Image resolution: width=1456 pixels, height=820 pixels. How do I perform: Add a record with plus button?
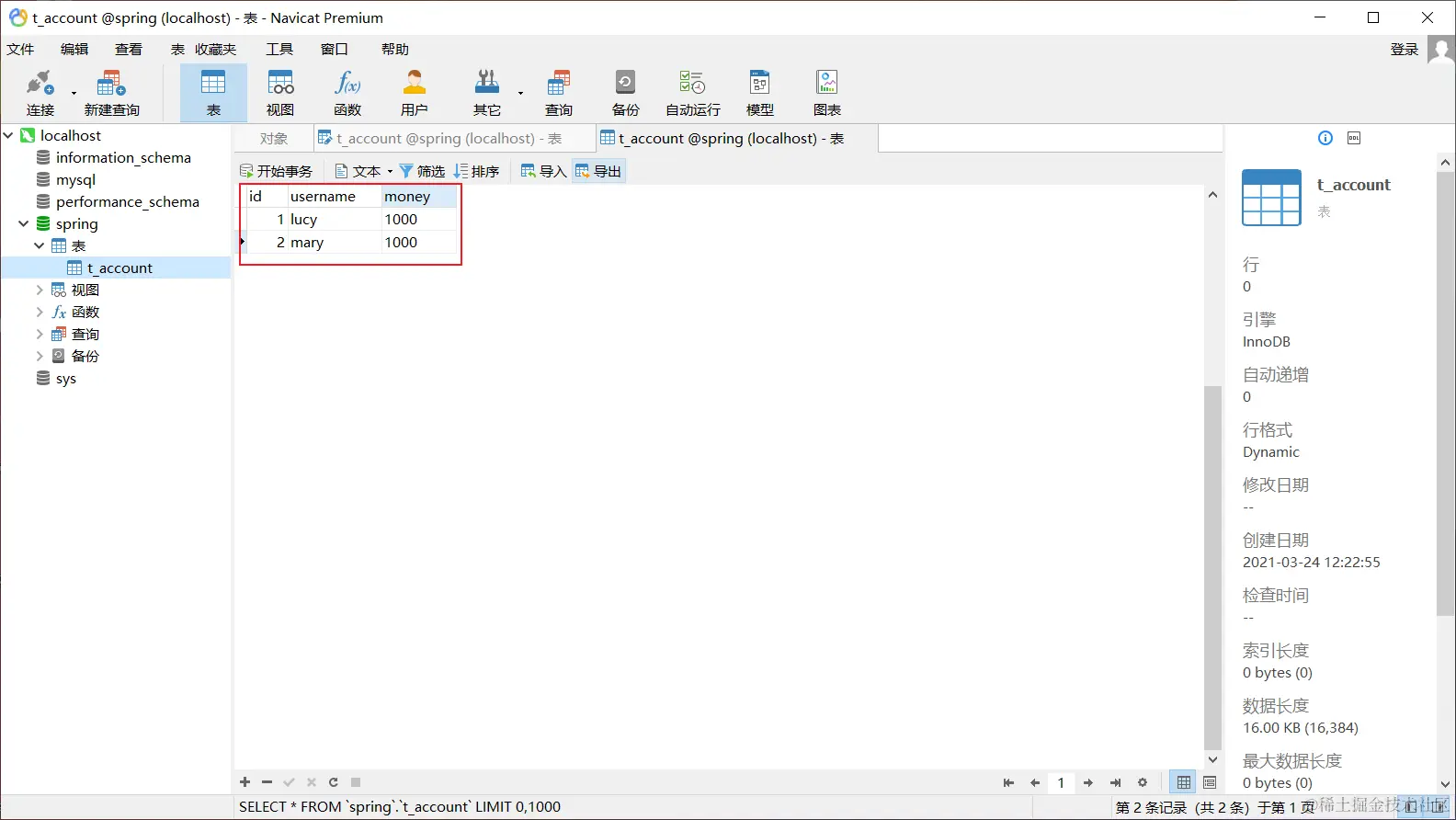(245, 782)
